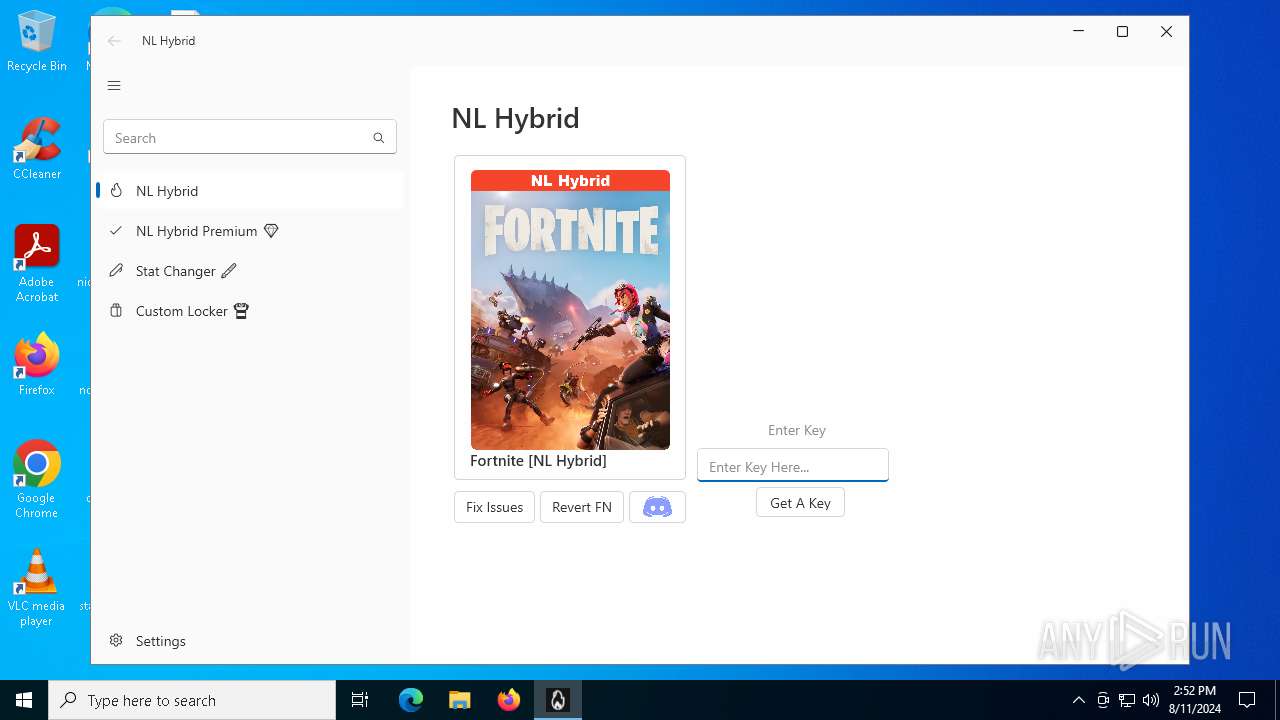
Task: Open the Windows Start menu
Action: point(24,700)
